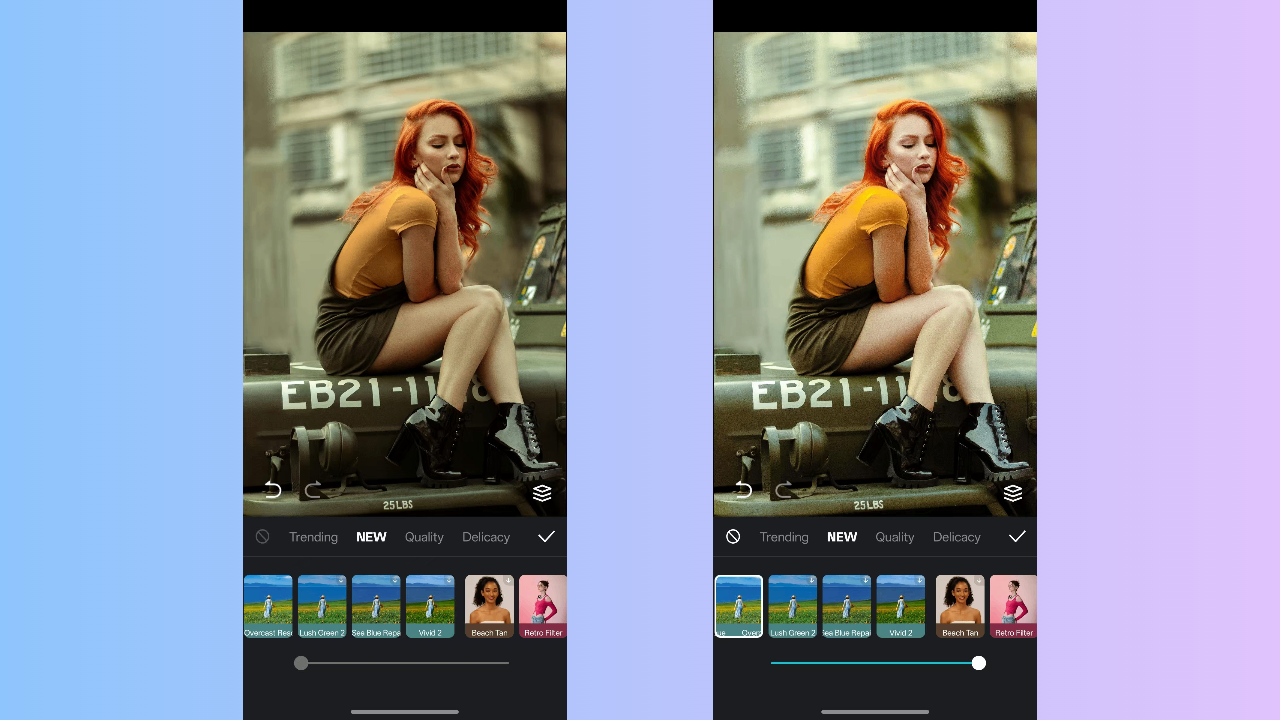Apply the Retro Filter on the right phone
Image resolution: width=1280 pixels, height=720 pixels.
coord(1013,606)
